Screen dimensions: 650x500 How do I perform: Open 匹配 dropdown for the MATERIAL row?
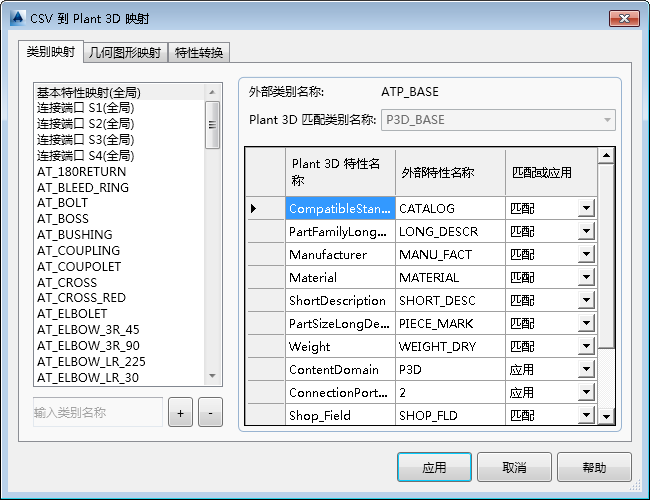(586, 277)
